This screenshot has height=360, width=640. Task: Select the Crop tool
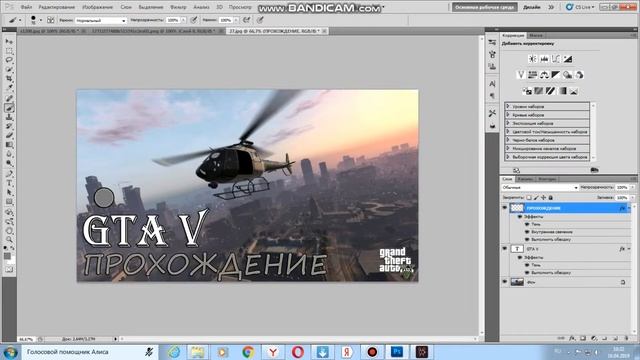[9, 78]
